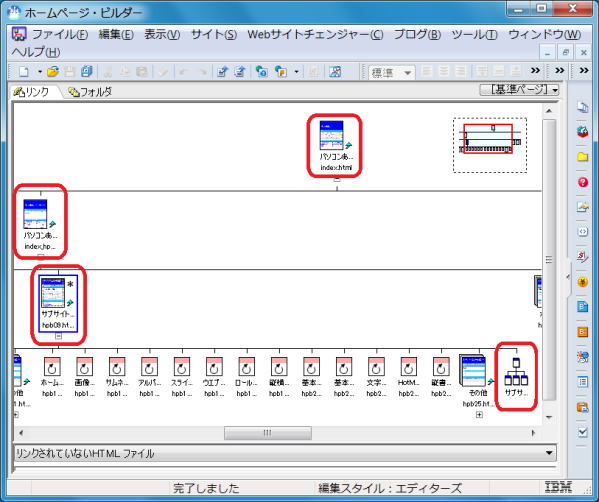
Task: Click the sidebar icon below orange B
Action: click(582, 357)
